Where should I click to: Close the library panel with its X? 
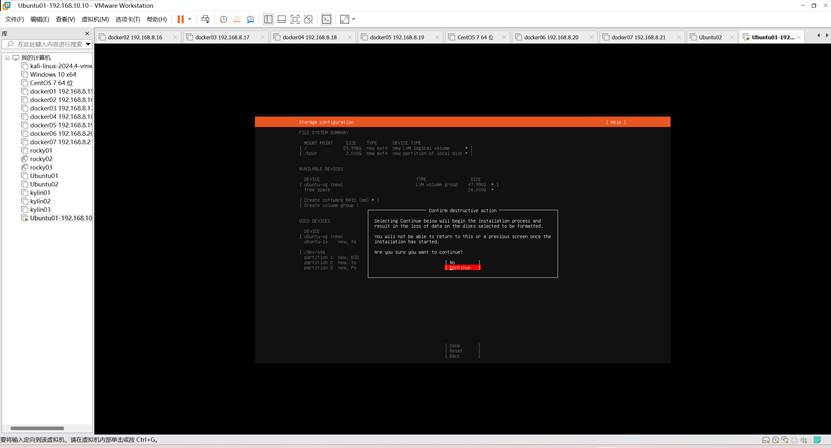click(x=87, y=33)
